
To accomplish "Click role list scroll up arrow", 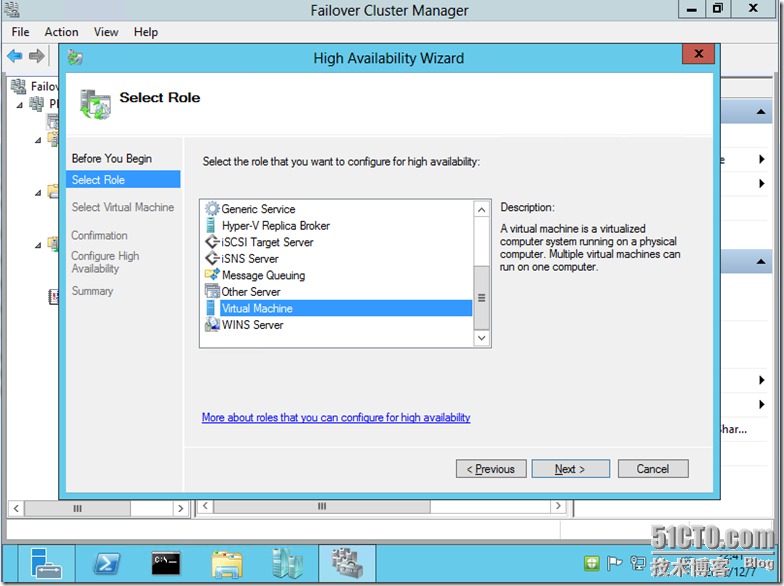I will [482, 210].
